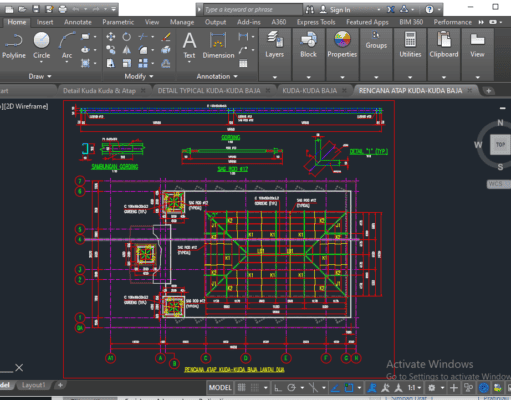Click the Plot print icon in quick access toolbar

[x=62, y=9]
